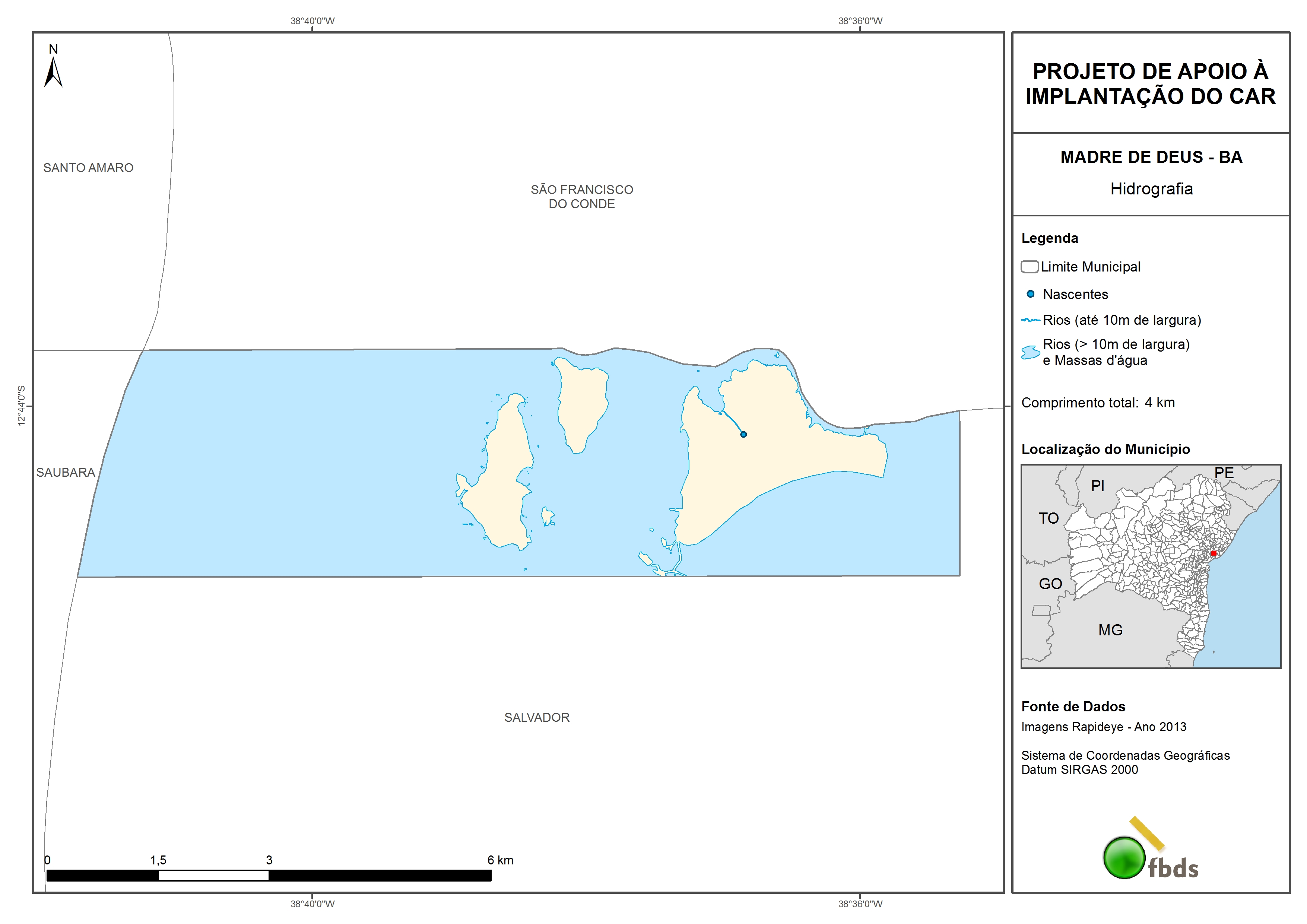Click the SANTO AMARO label
1307x924 pixels.
[88, 168]
